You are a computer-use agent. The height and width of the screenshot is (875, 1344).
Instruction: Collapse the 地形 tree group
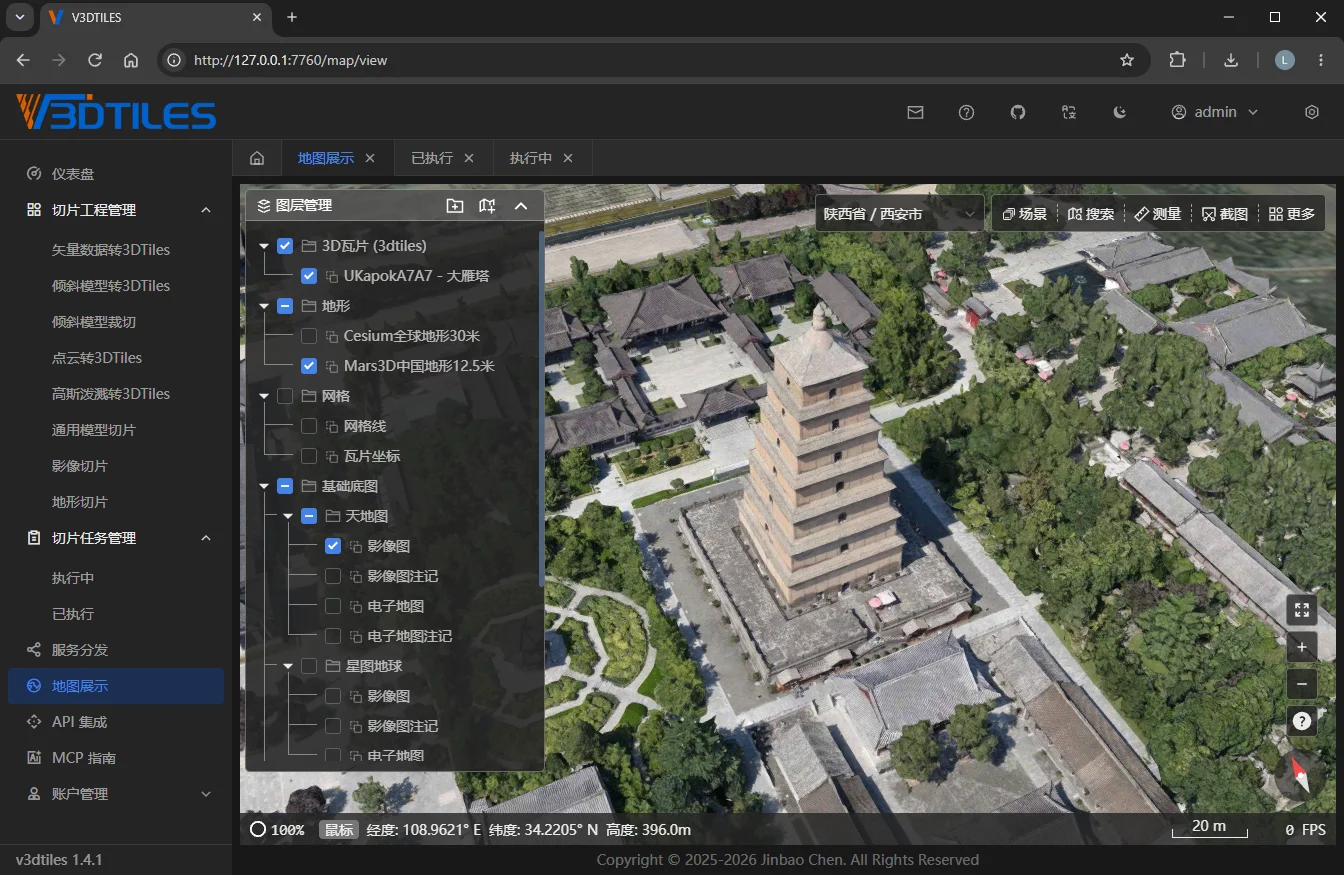pyautogui.click(x=264, y=306)
